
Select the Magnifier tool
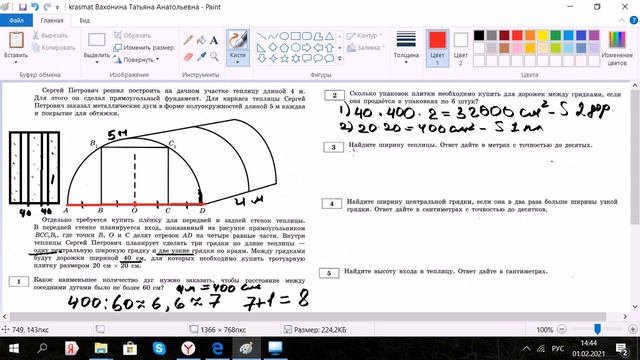[x=214, y=57]
